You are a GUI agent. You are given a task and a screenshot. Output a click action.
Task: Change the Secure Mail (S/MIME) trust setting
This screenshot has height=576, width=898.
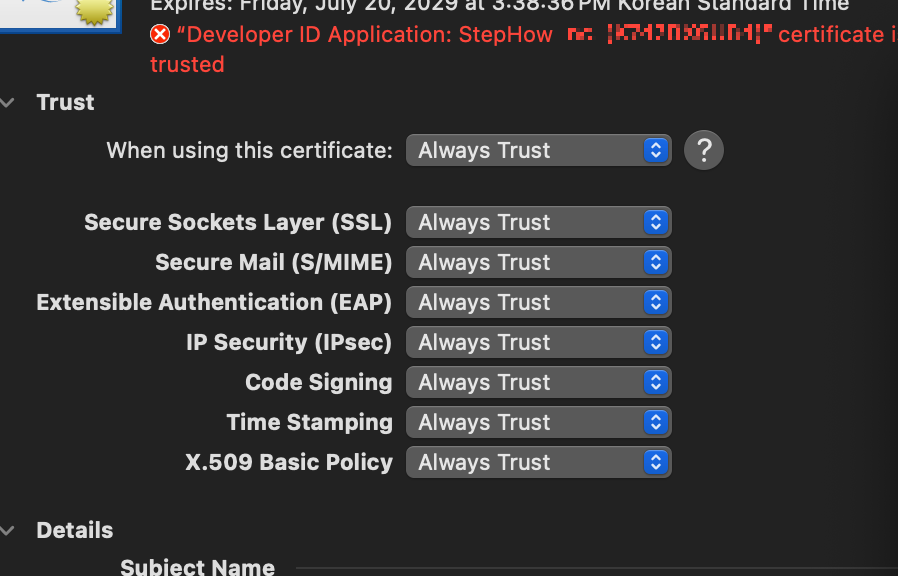pyautogui.click(x=538, y=262)
